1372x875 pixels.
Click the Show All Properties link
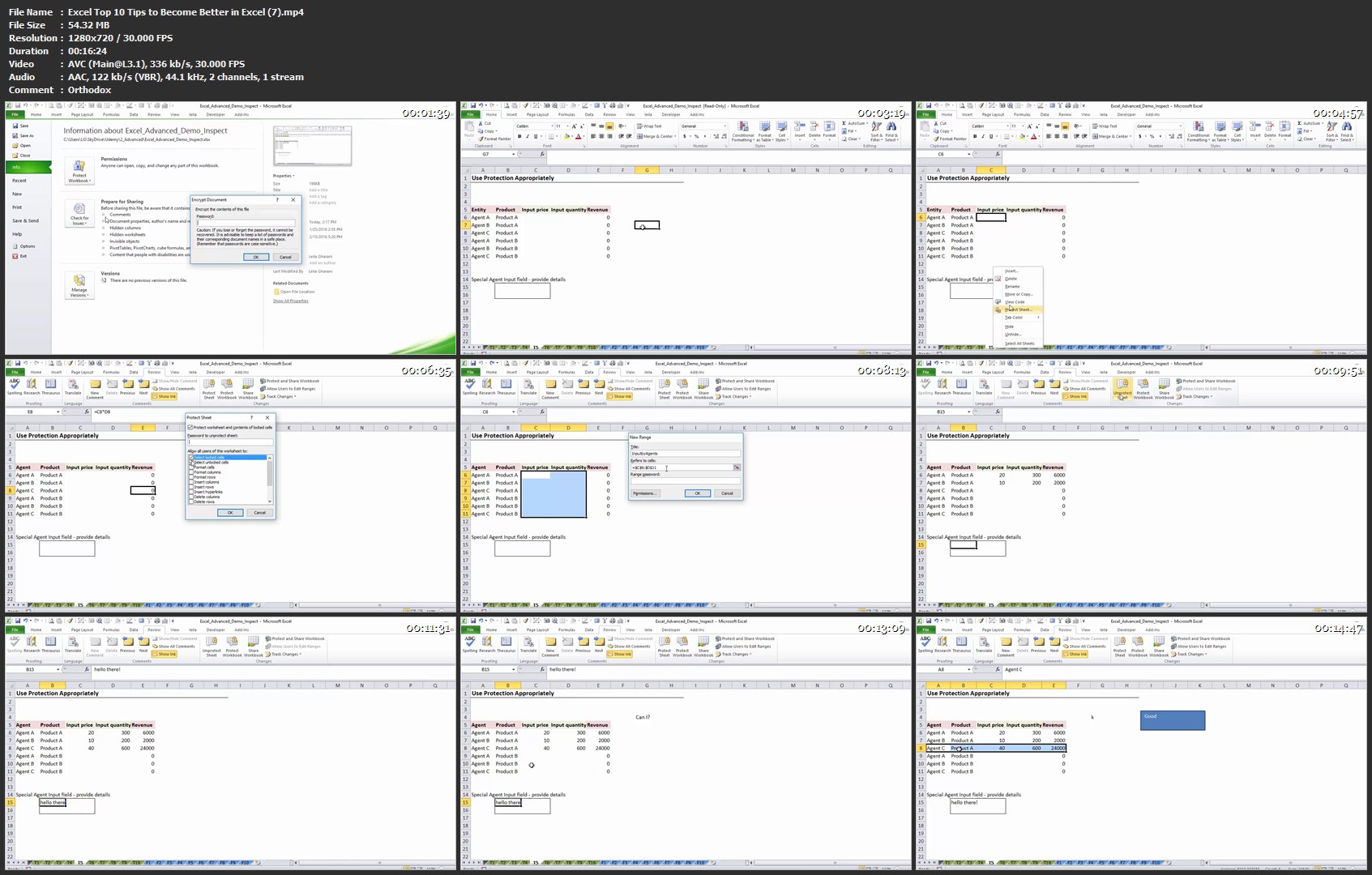coord(290,301)
